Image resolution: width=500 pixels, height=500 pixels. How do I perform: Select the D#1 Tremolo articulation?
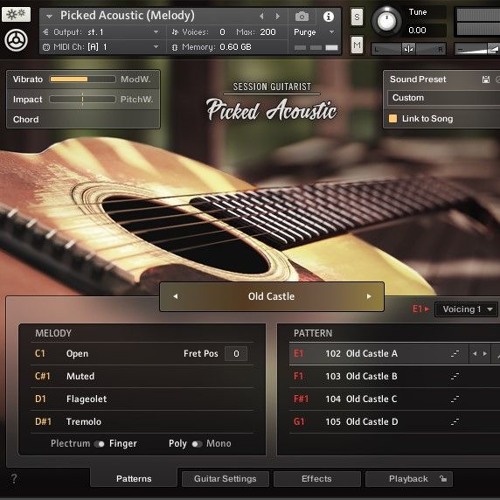click(142, 422)
